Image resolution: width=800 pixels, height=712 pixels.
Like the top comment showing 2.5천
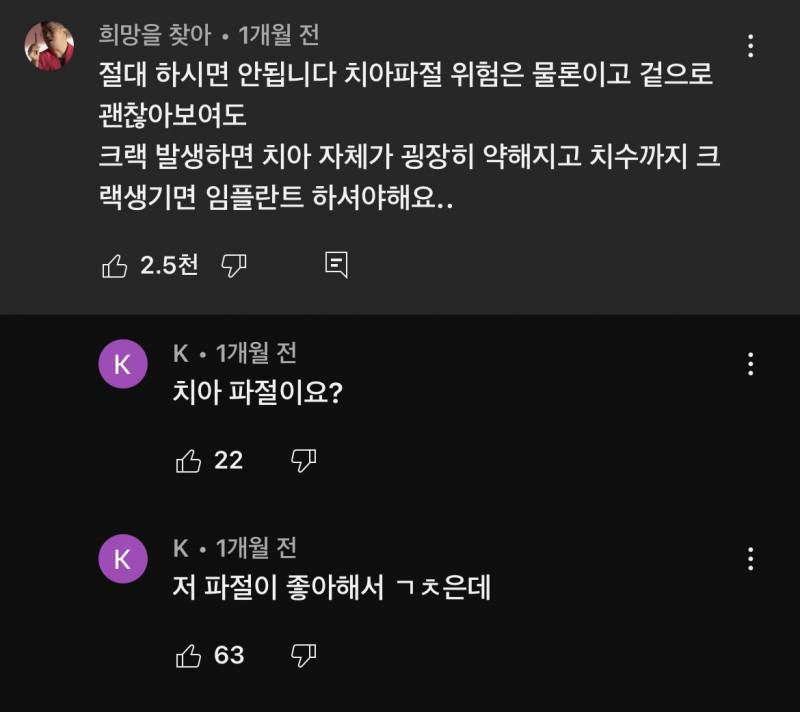[115, 266]
